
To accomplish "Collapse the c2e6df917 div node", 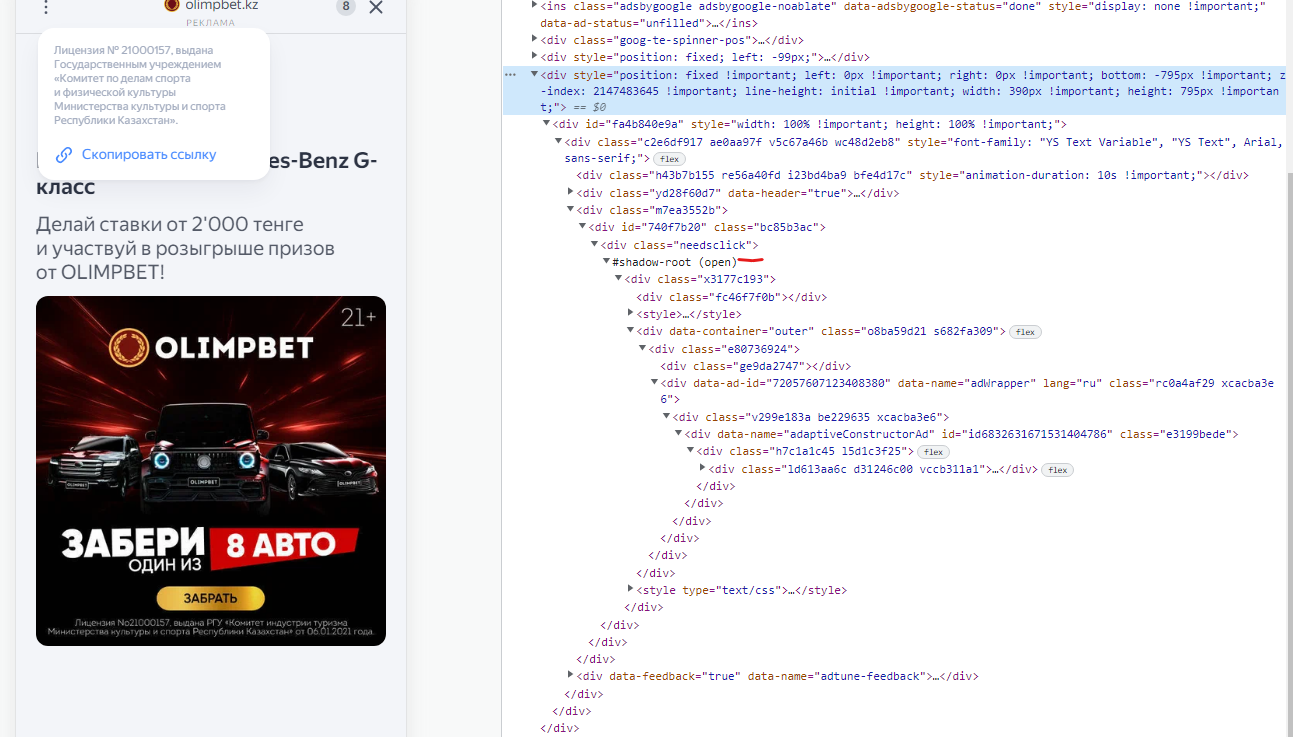I will pos(558,142).
